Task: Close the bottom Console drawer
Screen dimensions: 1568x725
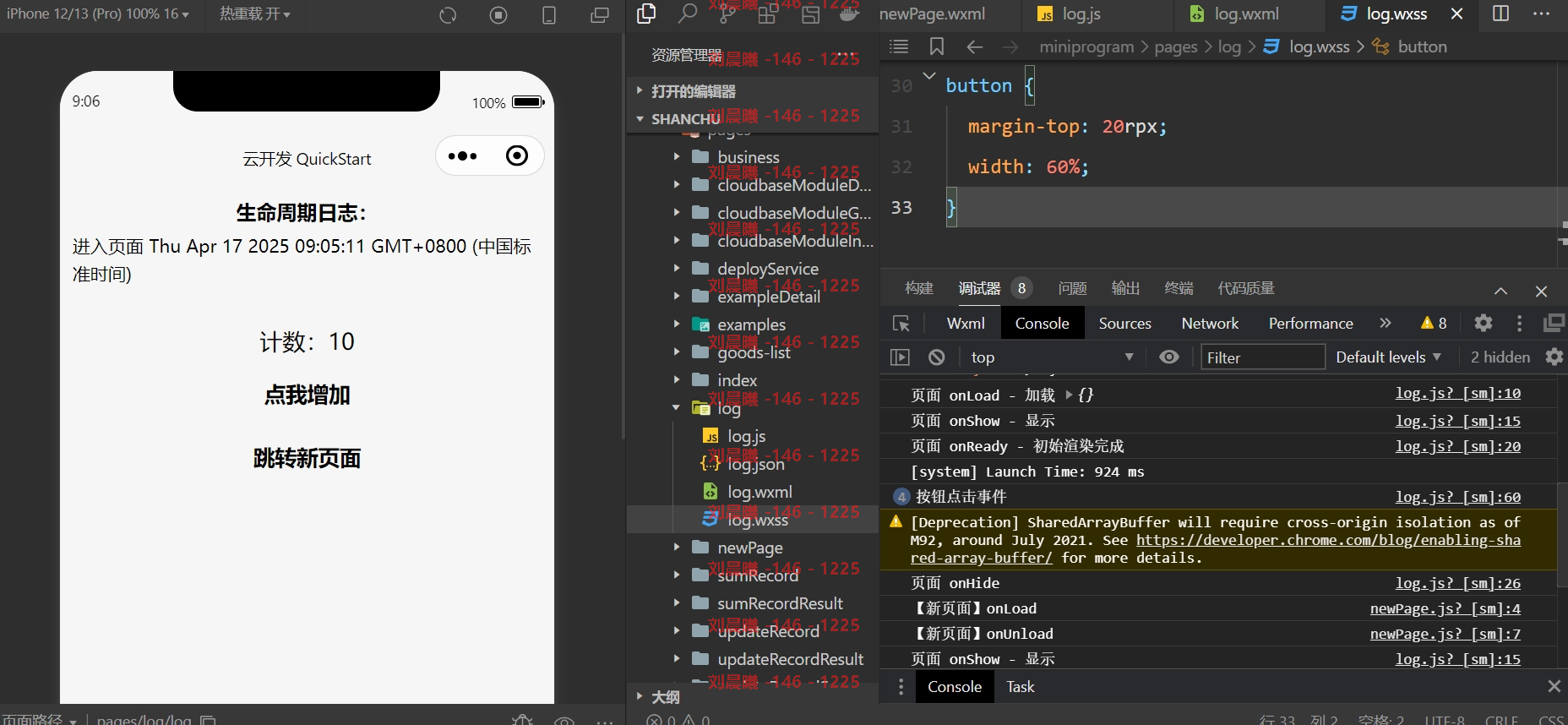Action: click(1554, 686)
